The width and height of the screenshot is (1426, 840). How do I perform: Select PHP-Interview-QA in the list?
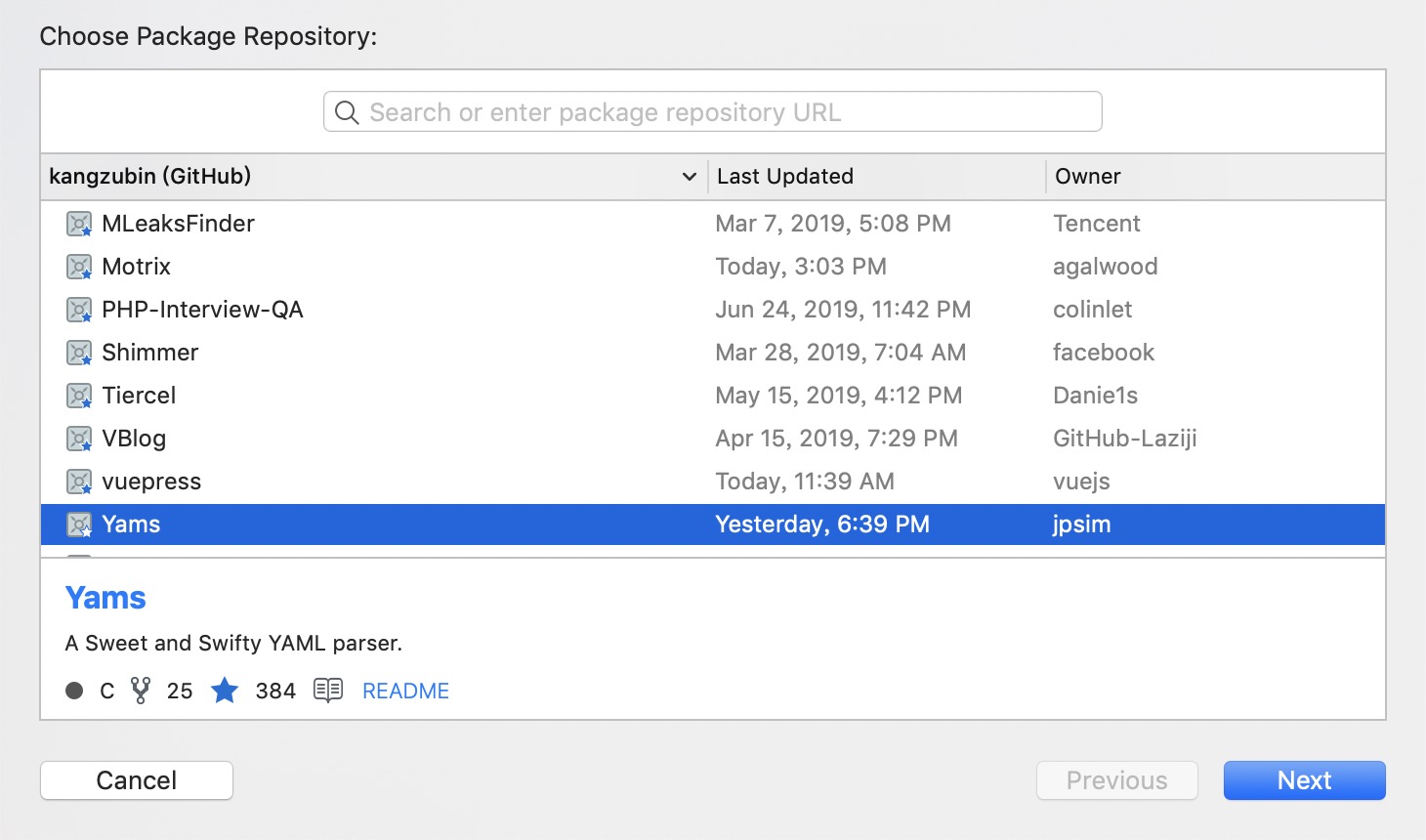coord(202,310)
